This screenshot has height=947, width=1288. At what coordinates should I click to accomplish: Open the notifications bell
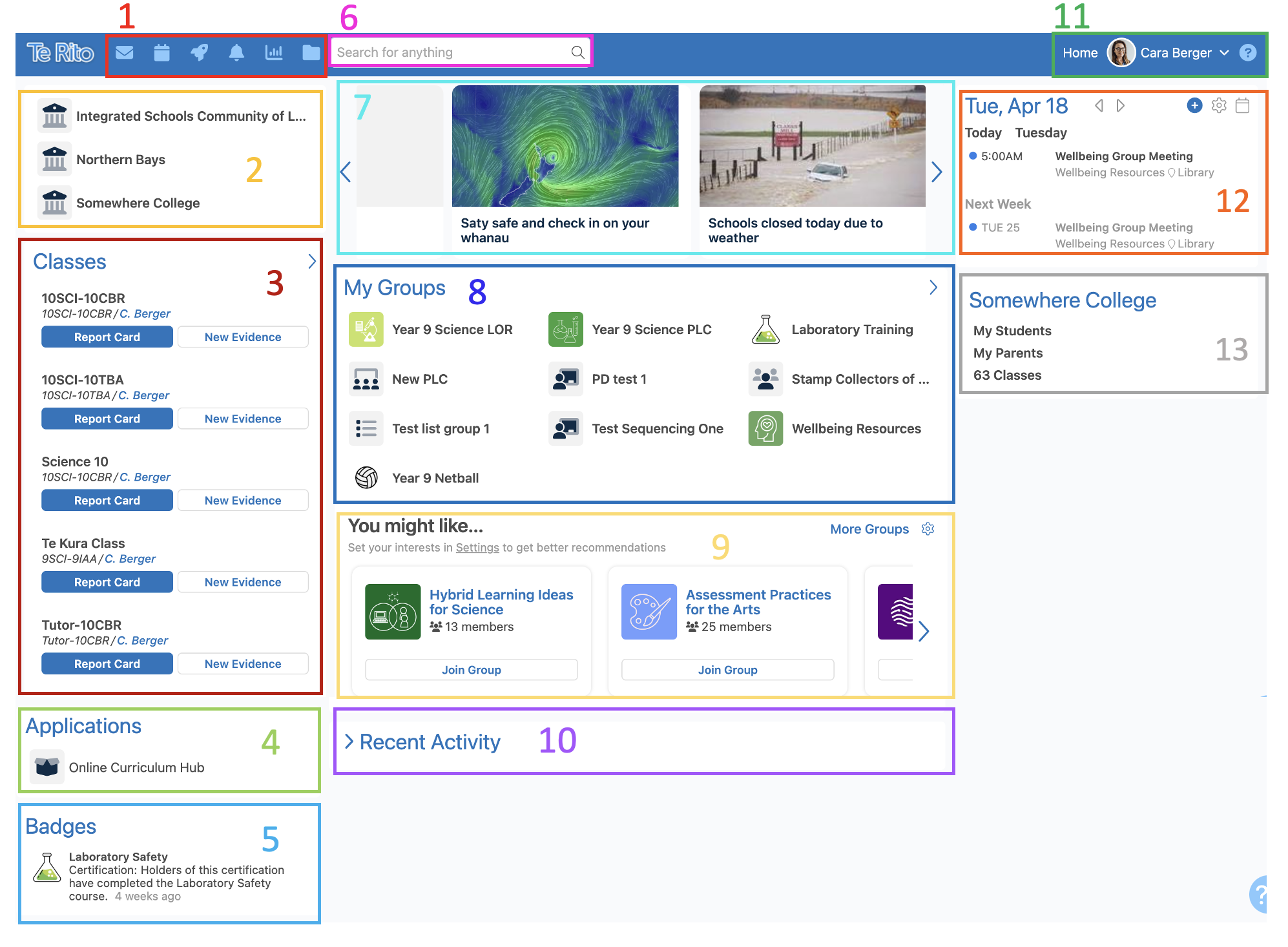[x=236, y=52]
